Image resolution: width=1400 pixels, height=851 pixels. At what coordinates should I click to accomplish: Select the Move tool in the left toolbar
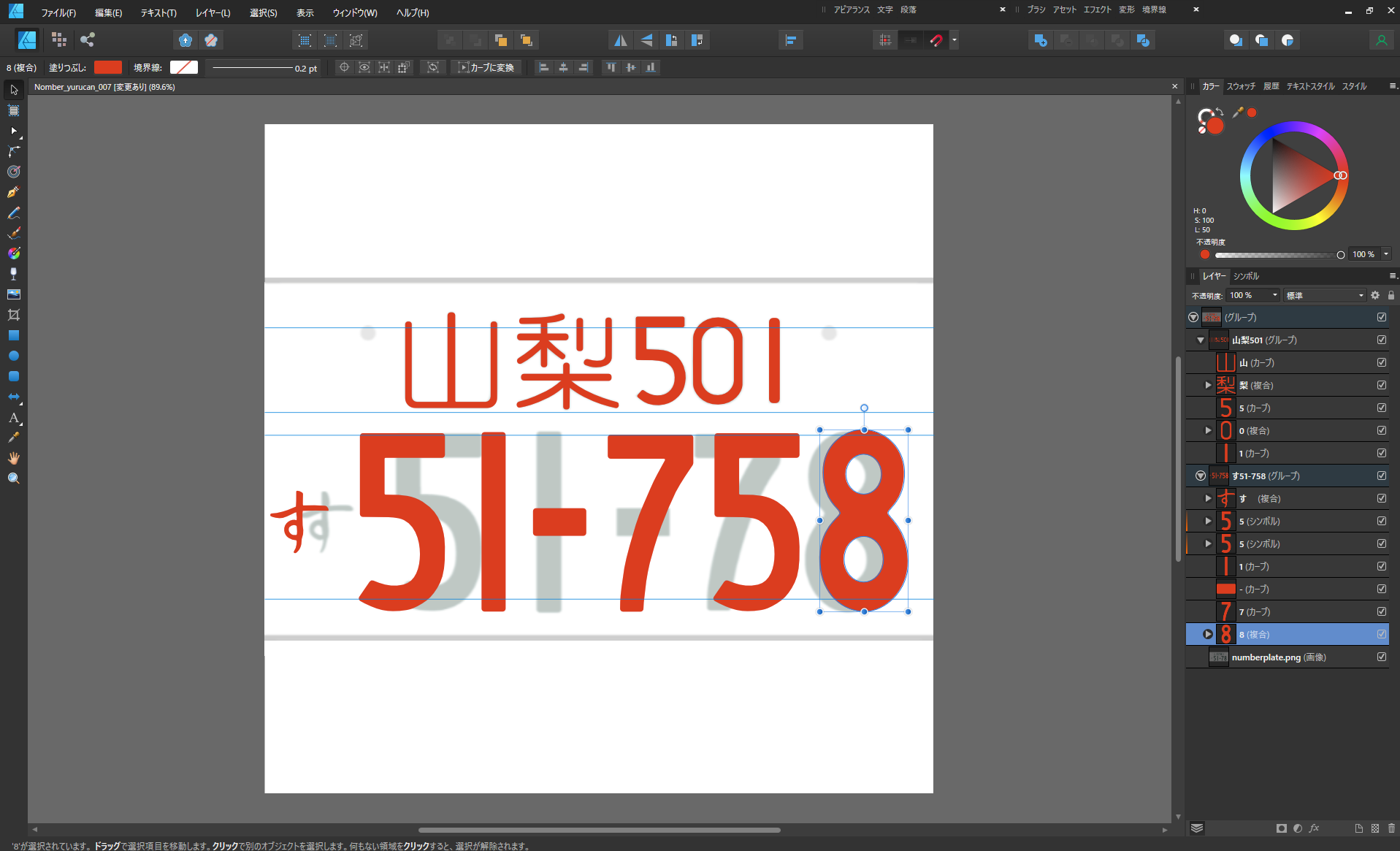(14, 90)
